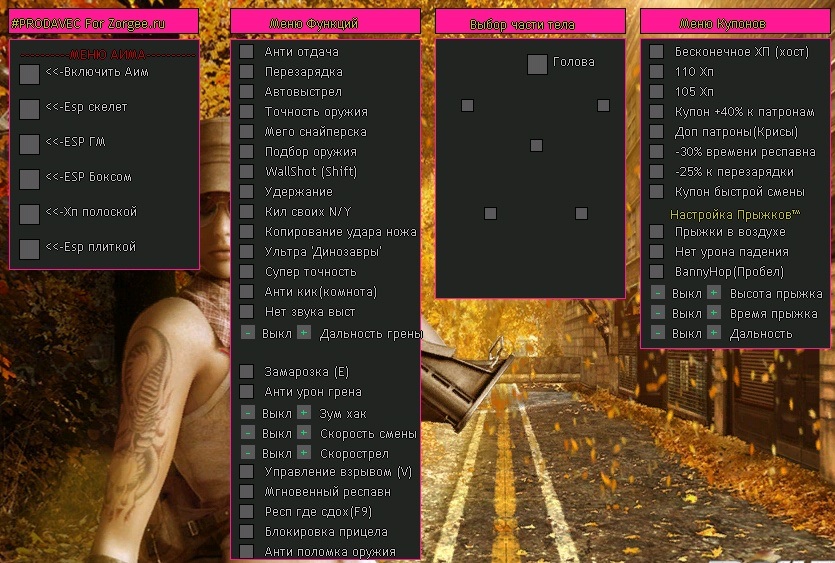Toggle 105 Хп checkbox
The height and width of the screenshot is (563, 835).
[657, 92]
